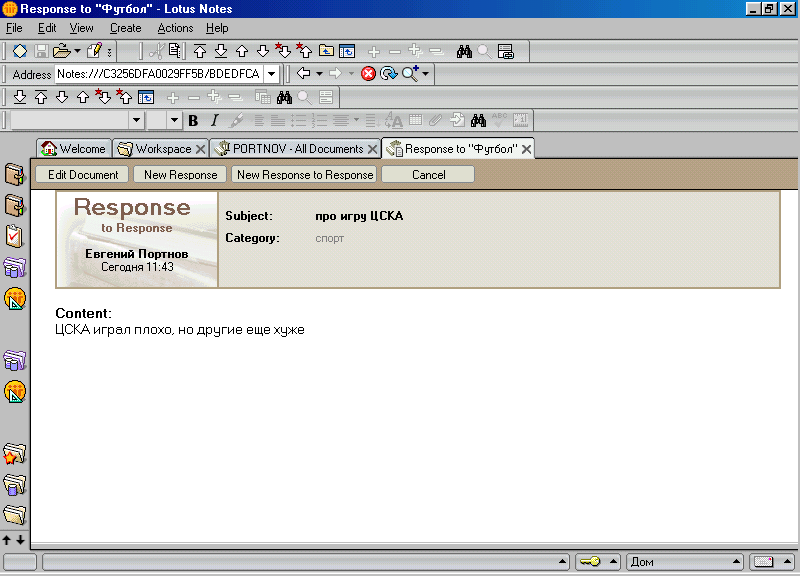Open the Actions menu
This screenshot has height=576, width=800.
click(x=175, y=28)
